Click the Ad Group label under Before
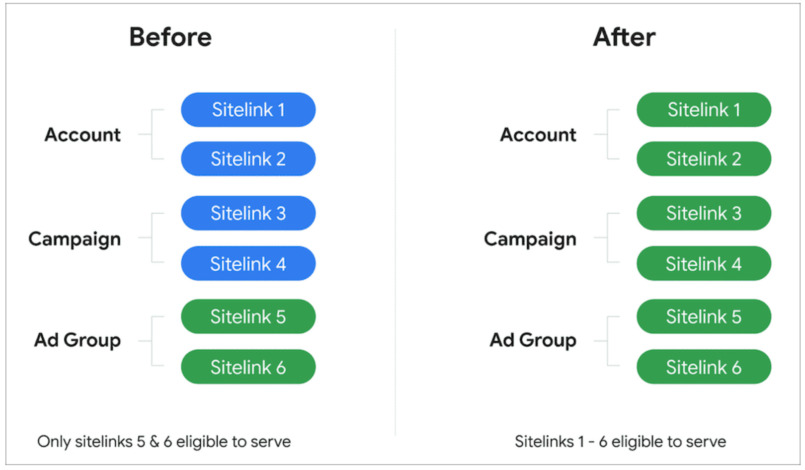 (77, 341)
